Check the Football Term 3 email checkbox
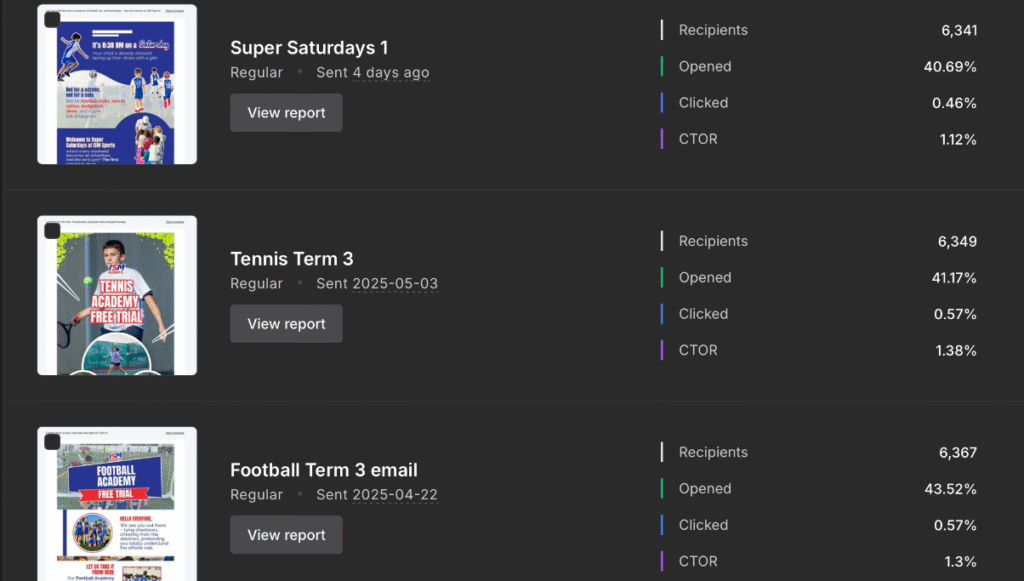The height and width of the screenshot is (581, 1024). coord(52,443)
